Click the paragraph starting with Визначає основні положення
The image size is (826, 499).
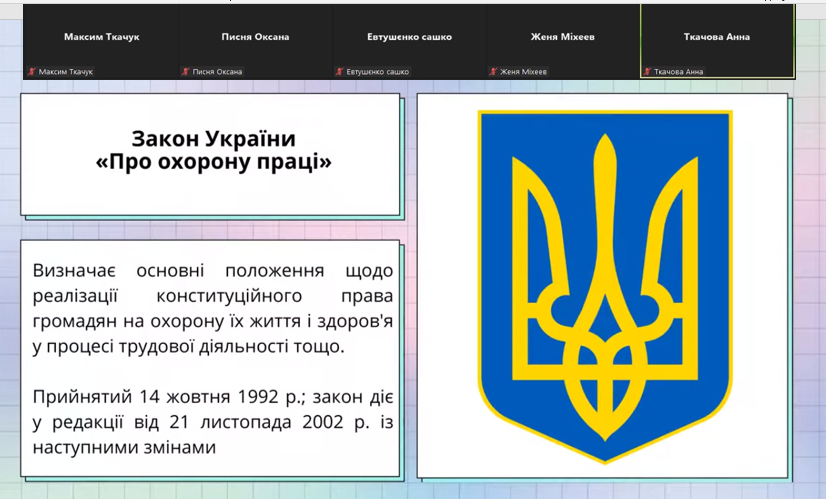(213, 308)
